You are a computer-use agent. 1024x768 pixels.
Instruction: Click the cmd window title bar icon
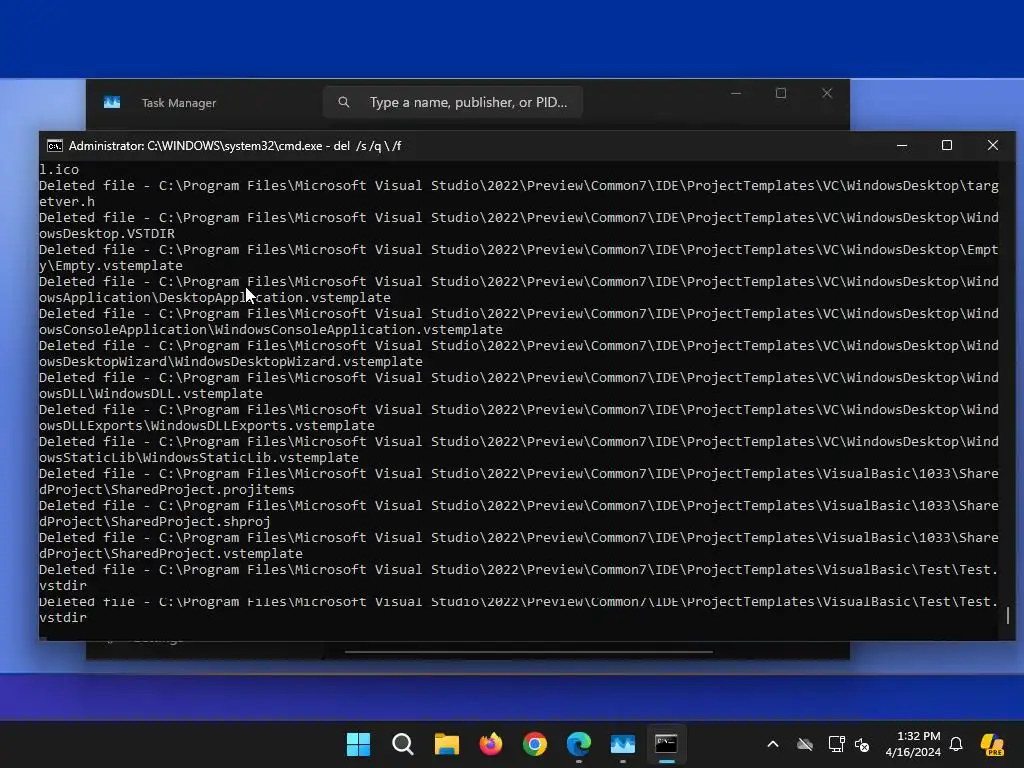(x=55, y=146)
